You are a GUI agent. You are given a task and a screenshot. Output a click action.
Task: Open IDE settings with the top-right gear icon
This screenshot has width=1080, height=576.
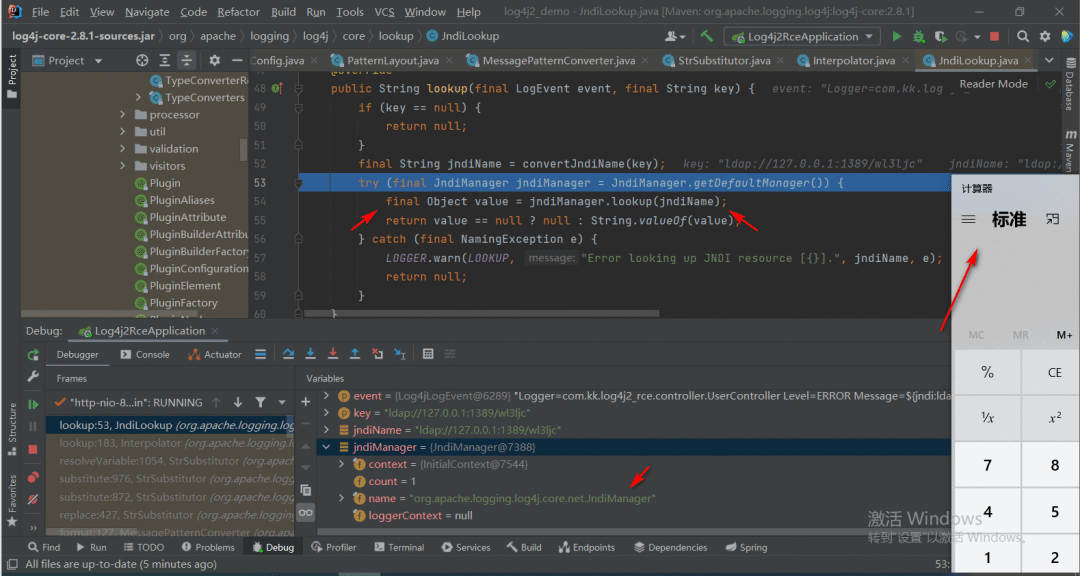[1045, 37]
